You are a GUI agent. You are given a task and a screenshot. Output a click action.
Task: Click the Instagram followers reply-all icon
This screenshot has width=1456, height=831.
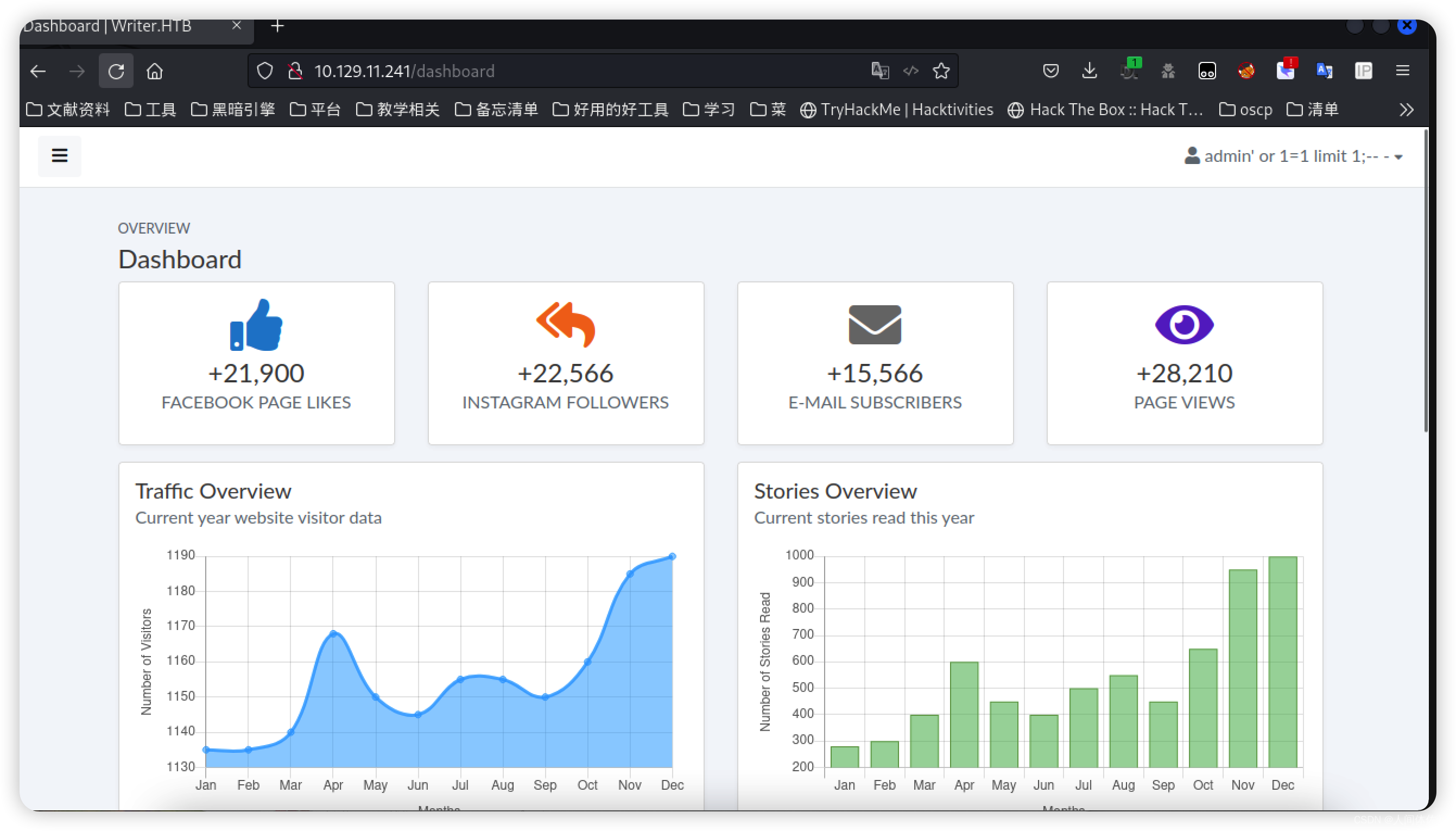point(565,325)
